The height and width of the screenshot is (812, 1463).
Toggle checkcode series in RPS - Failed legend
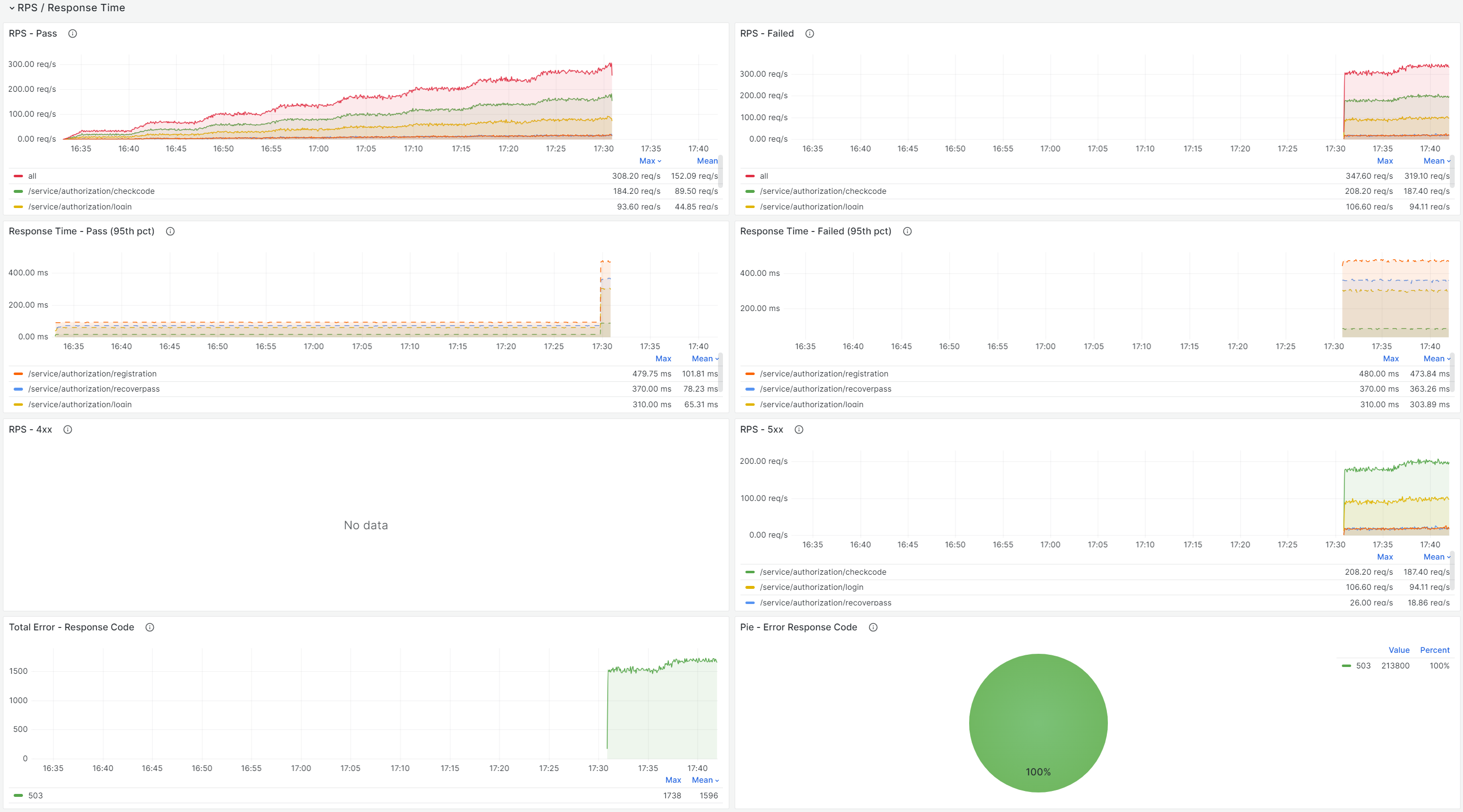click(823, 191)
